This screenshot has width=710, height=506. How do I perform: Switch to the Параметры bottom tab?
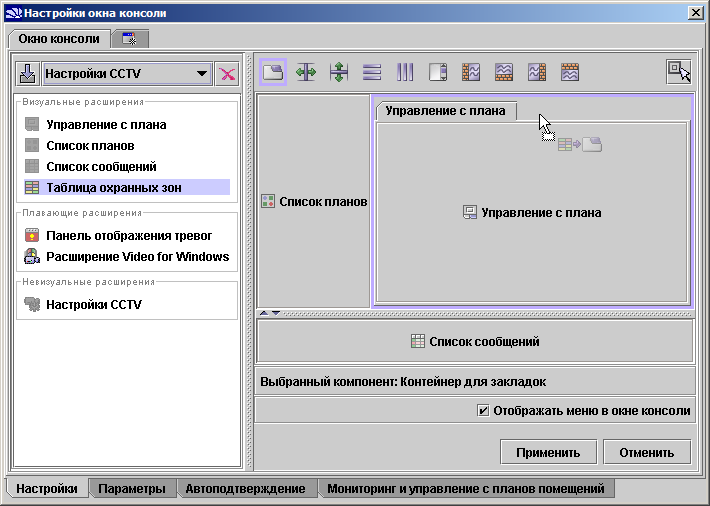pyautogui.click(x=132, y=489)
